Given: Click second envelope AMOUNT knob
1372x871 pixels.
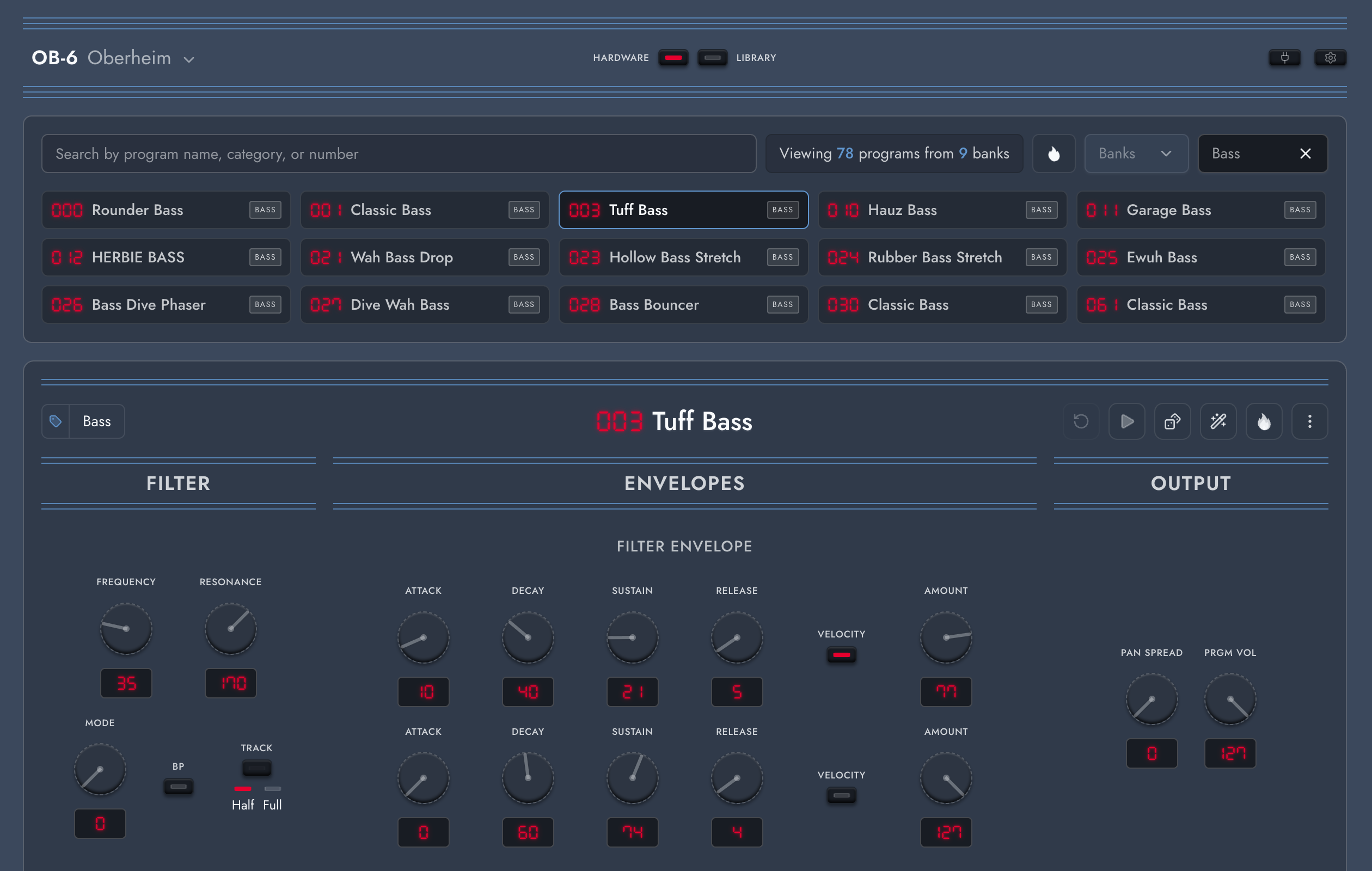Looking at the screenshot, I should point(946,777).
